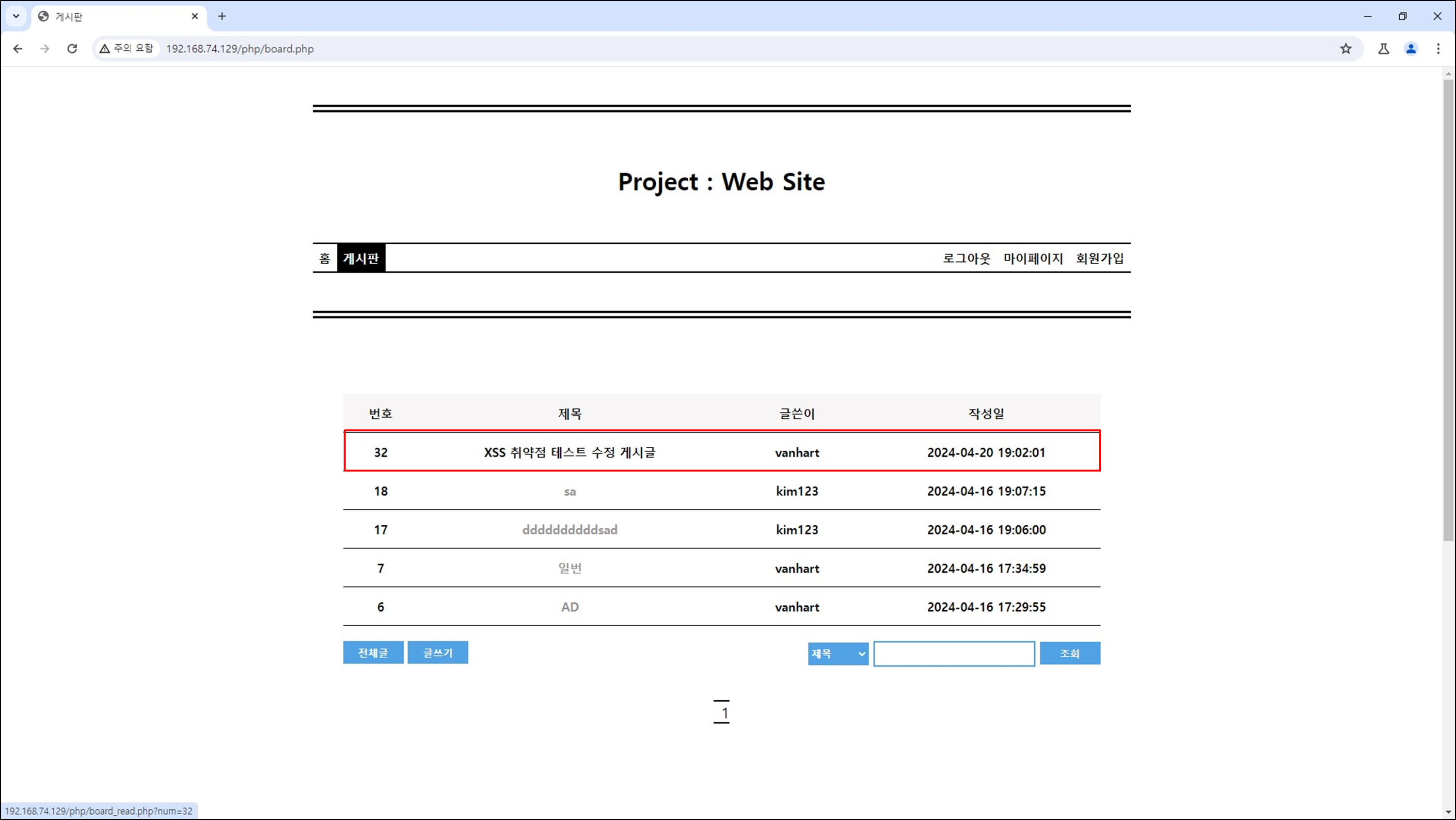Screen dimensions: 1456x820
Task: Open Chrome Labs flask icon
Action: [1384, 48]
